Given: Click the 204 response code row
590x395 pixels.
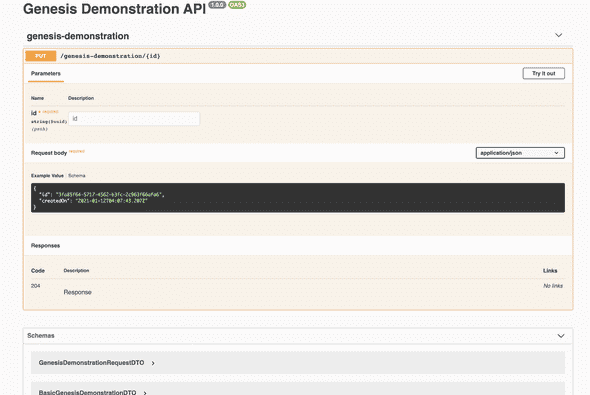Looking at the screenshot, I should 298,289.
